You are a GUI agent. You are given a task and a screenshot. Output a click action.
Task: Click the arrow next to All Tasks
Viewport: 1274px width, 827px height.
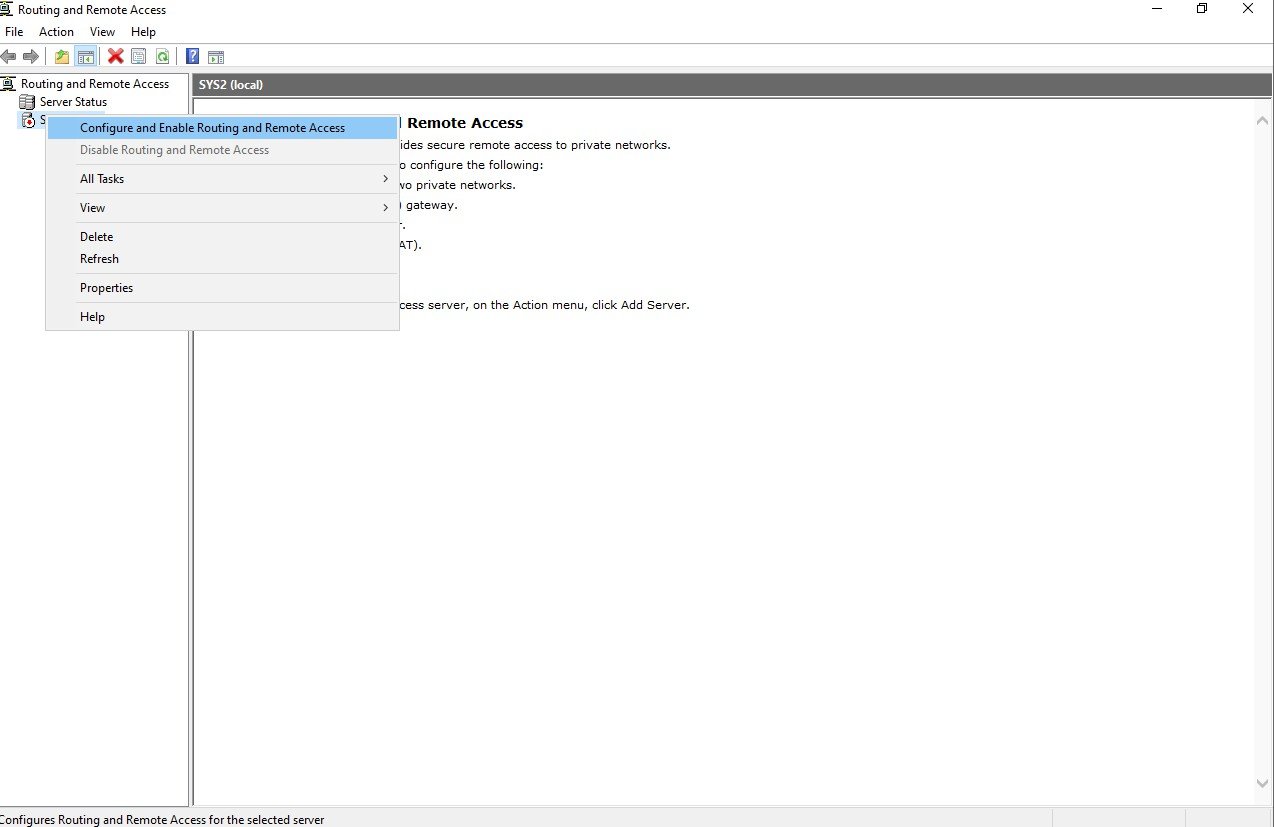click(386, 179)
